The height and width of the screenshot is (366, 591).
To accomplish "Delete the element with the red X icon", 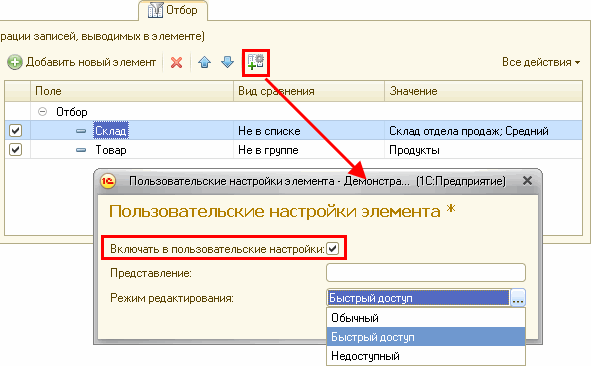I will [x=176, y=62].
